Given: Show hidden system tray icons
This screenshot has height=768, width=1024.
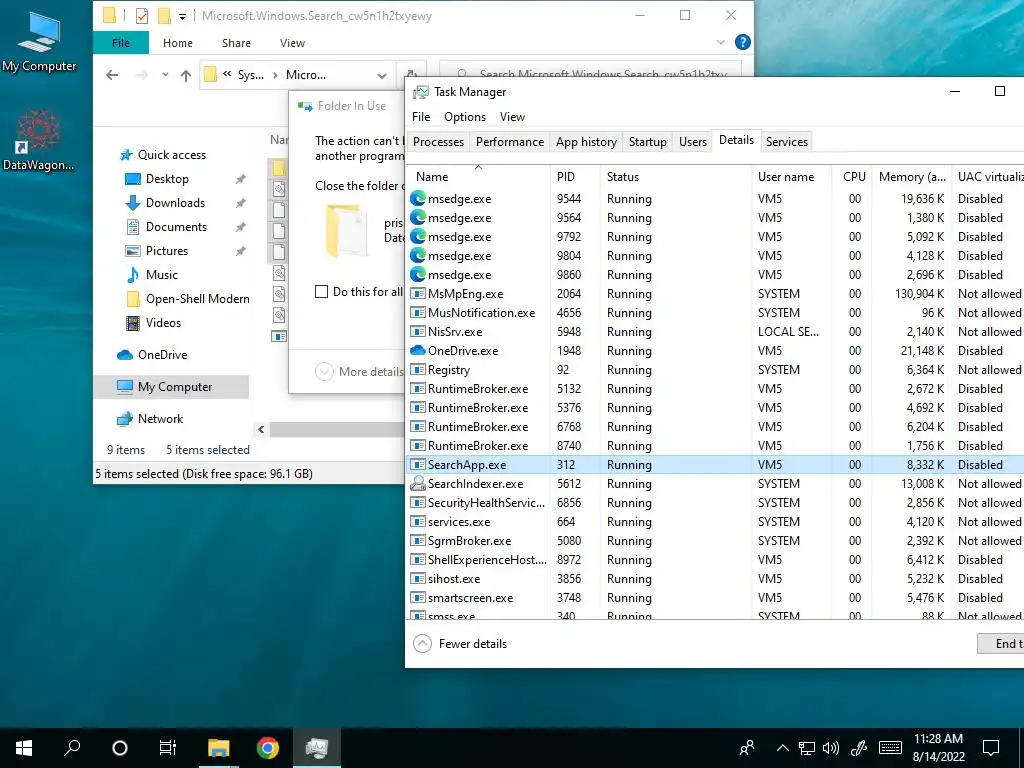Looking at the screenshot, I should pyautogui.click(x=782, y=748).
